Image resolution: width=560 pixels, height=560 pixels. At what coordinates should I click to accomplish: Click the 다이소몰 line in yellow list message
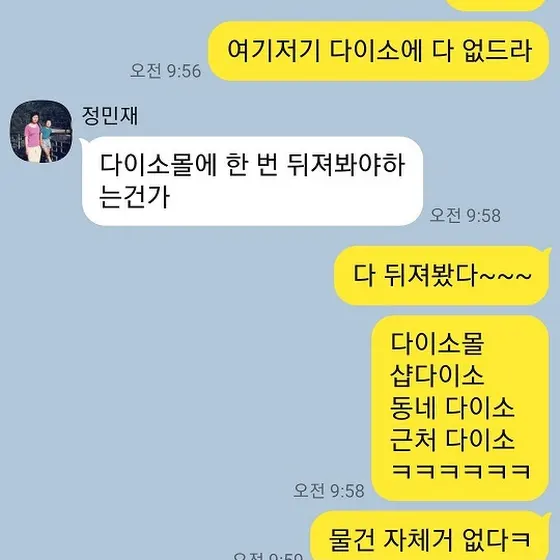tap(437, 343)
